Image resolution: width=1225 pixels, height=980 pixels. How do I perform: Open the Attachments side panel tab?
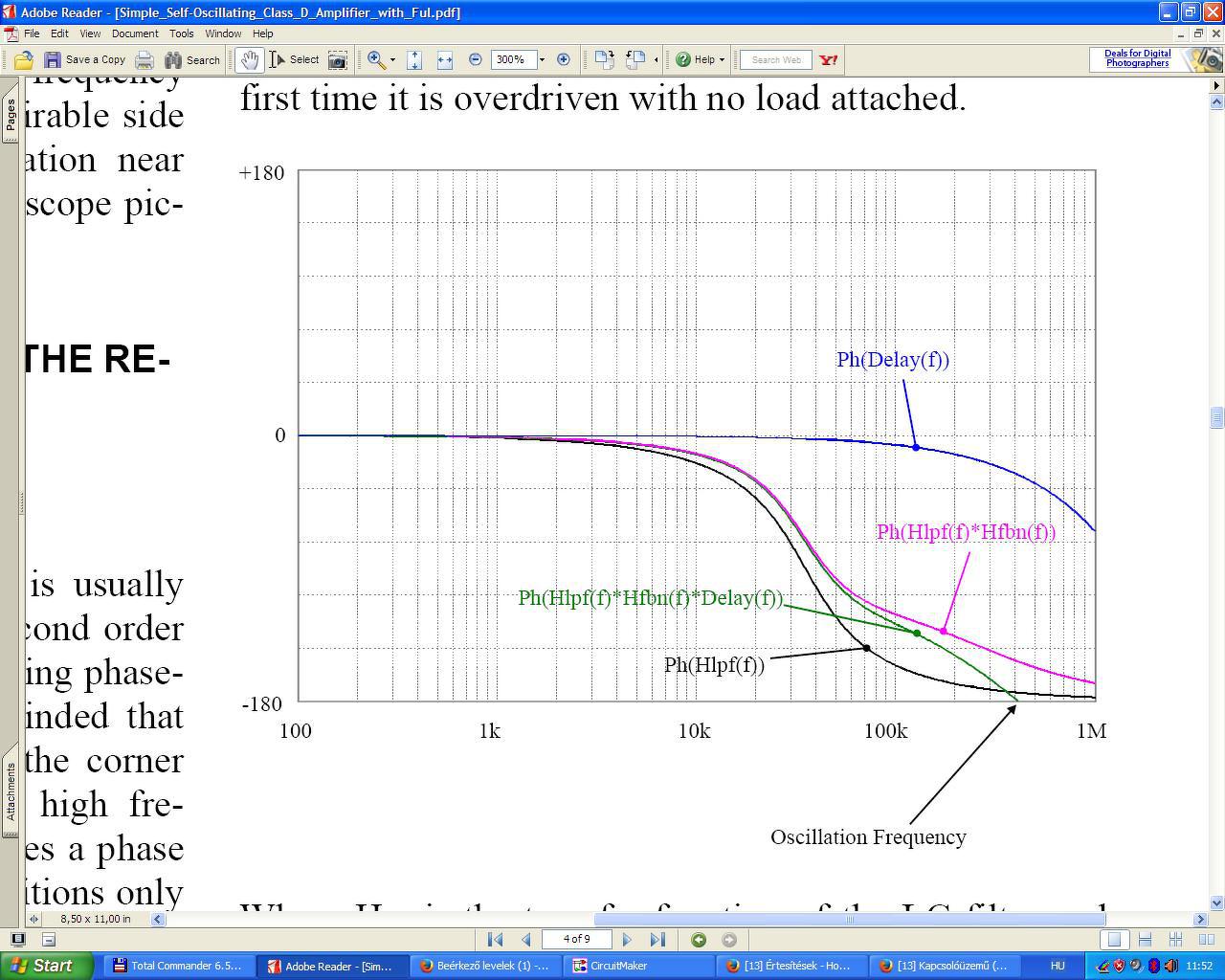(11, 791)
